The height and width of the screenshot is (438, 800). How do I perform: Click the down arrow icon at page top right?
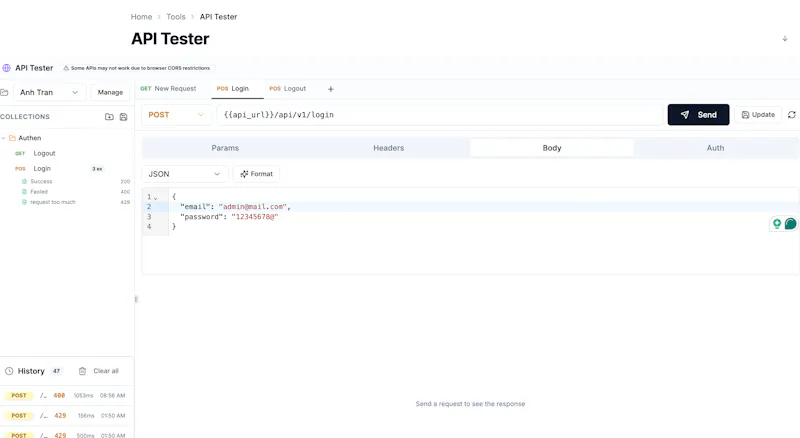point(785,39)
